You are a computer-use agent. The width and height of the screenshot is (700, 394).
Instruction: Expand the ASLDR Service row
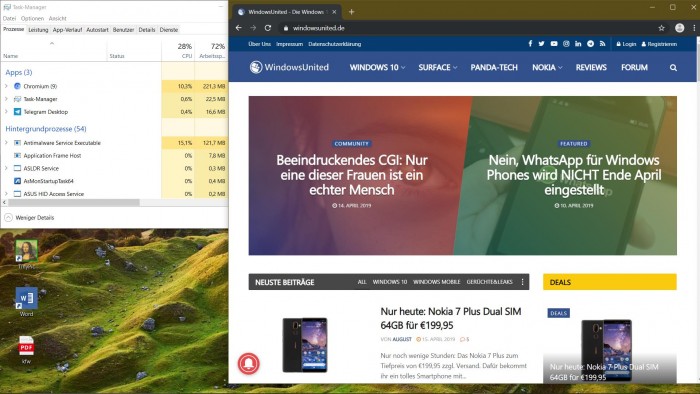coord(6,168)
